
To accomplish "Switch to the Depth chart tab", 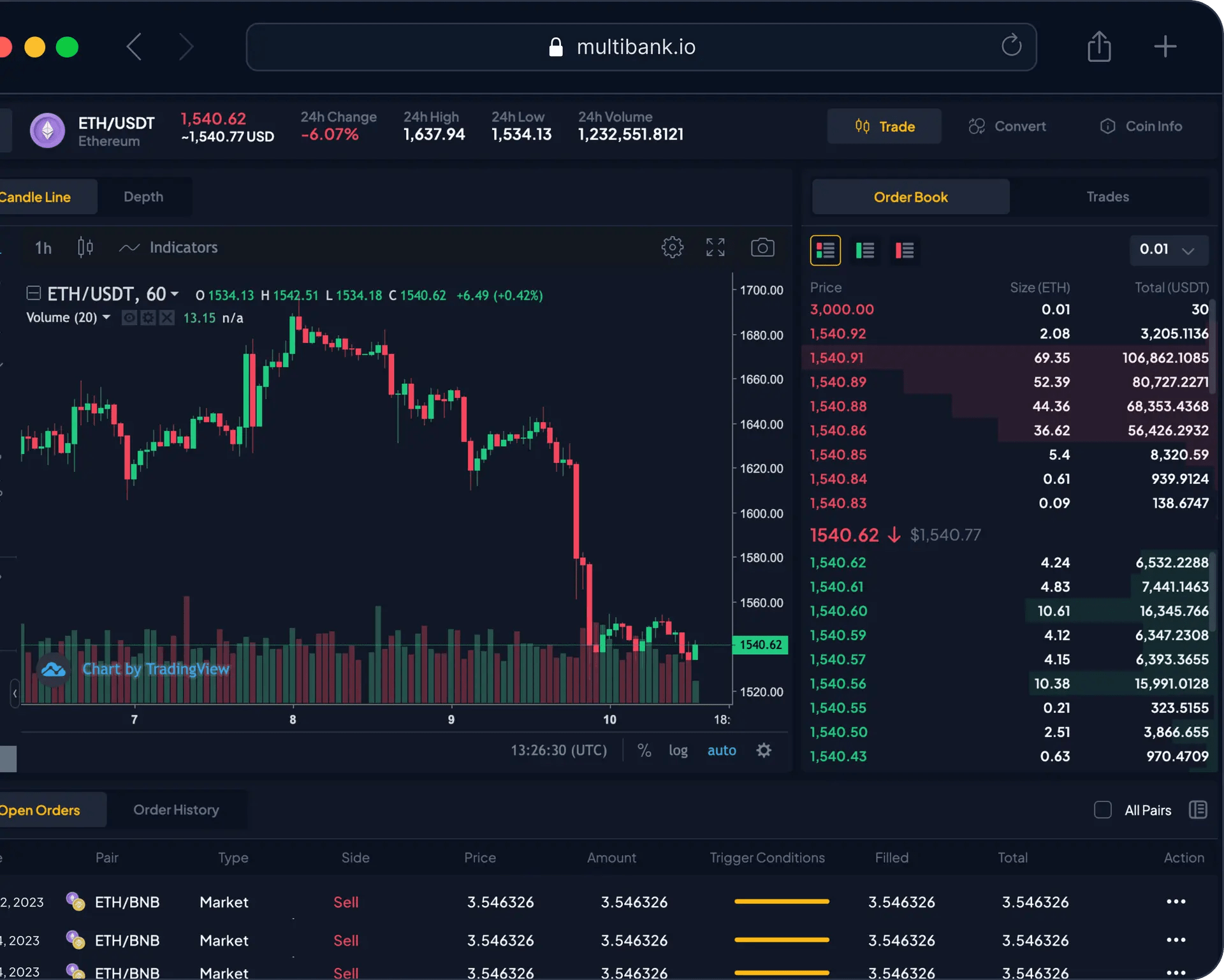I will (x=143, y=197).
